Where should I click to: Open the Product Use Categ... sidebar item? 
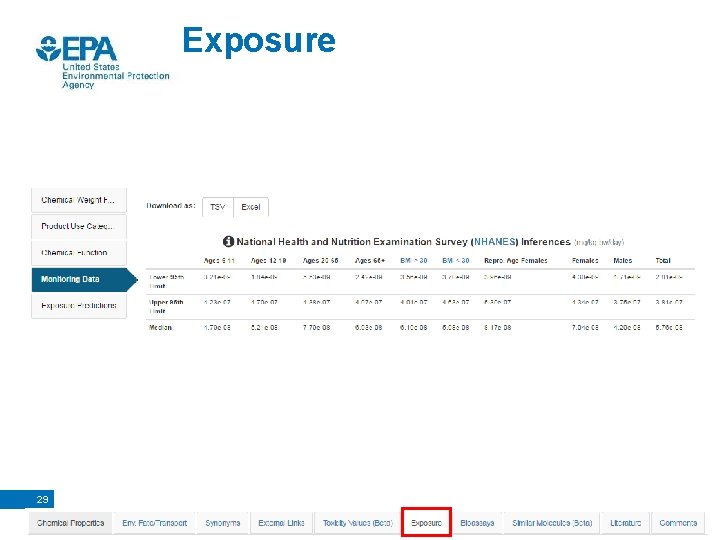[79, 226]
